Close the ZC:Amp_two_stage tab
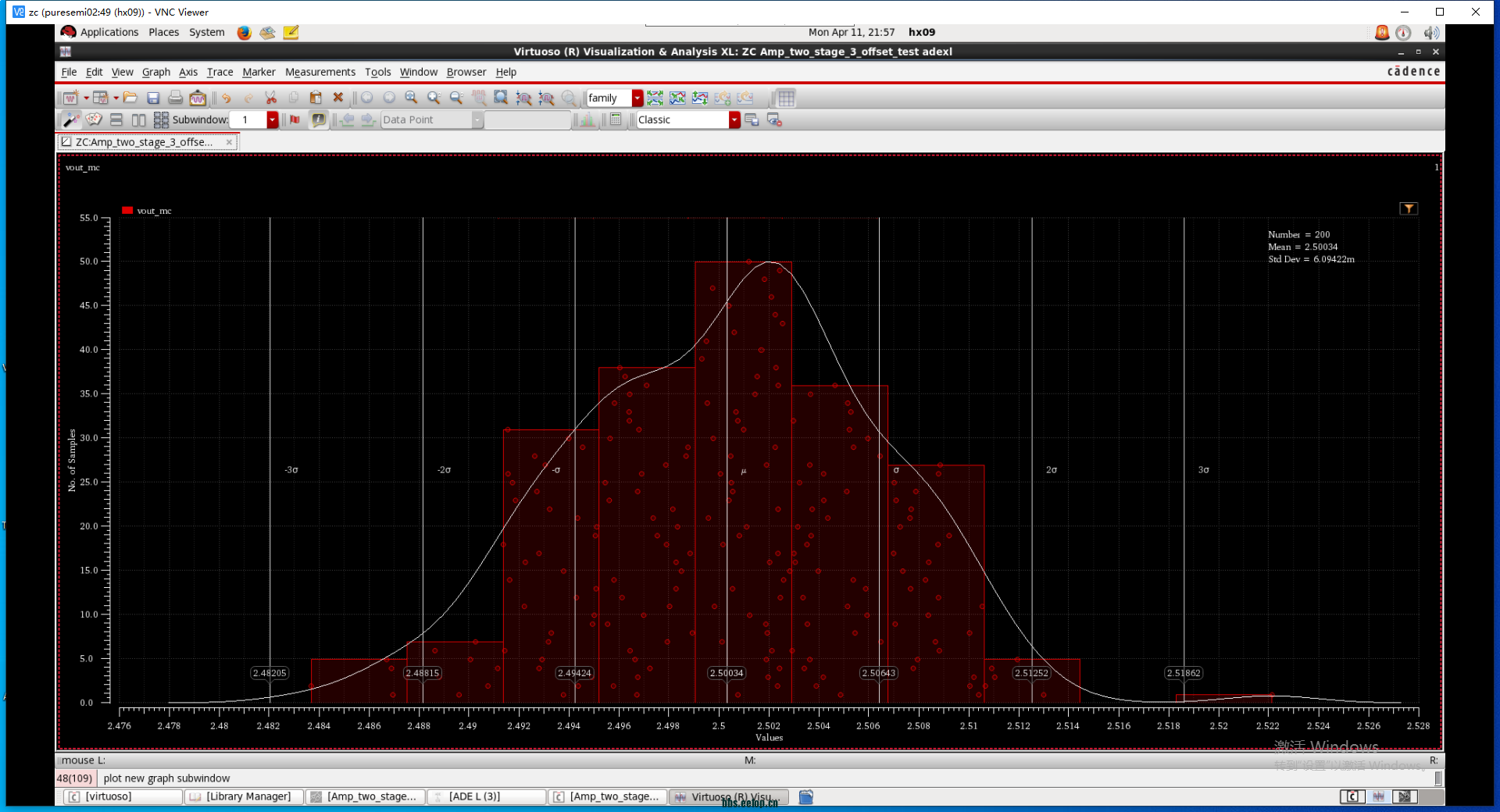 pyautogui.click(x=229, y=142)
